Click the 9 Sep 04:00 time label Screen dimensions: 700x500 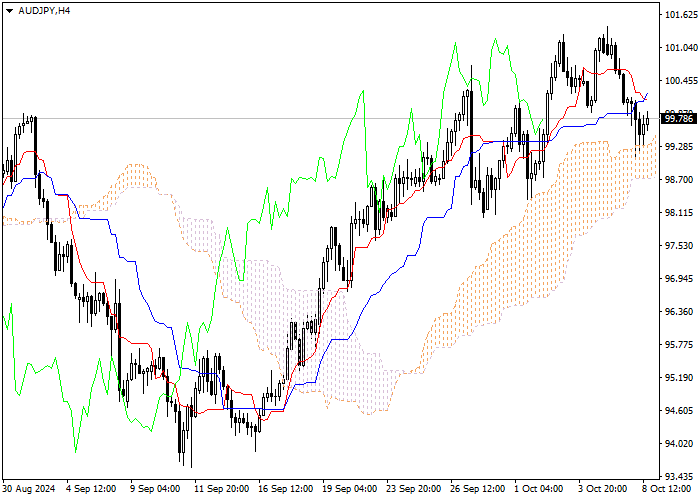coord(155,489)
